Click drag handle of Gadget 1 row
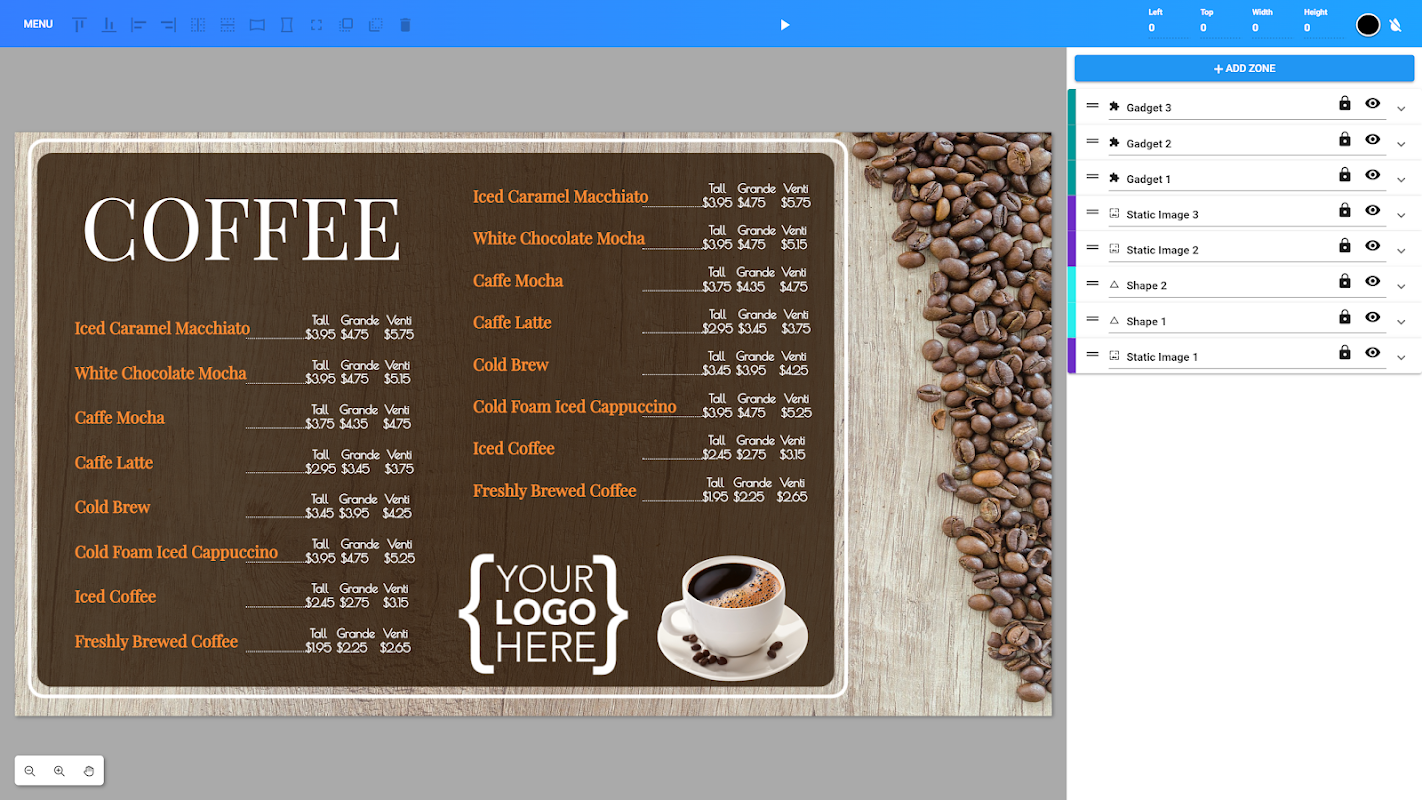The image size is (1422, 800). tap(1092, 177)
